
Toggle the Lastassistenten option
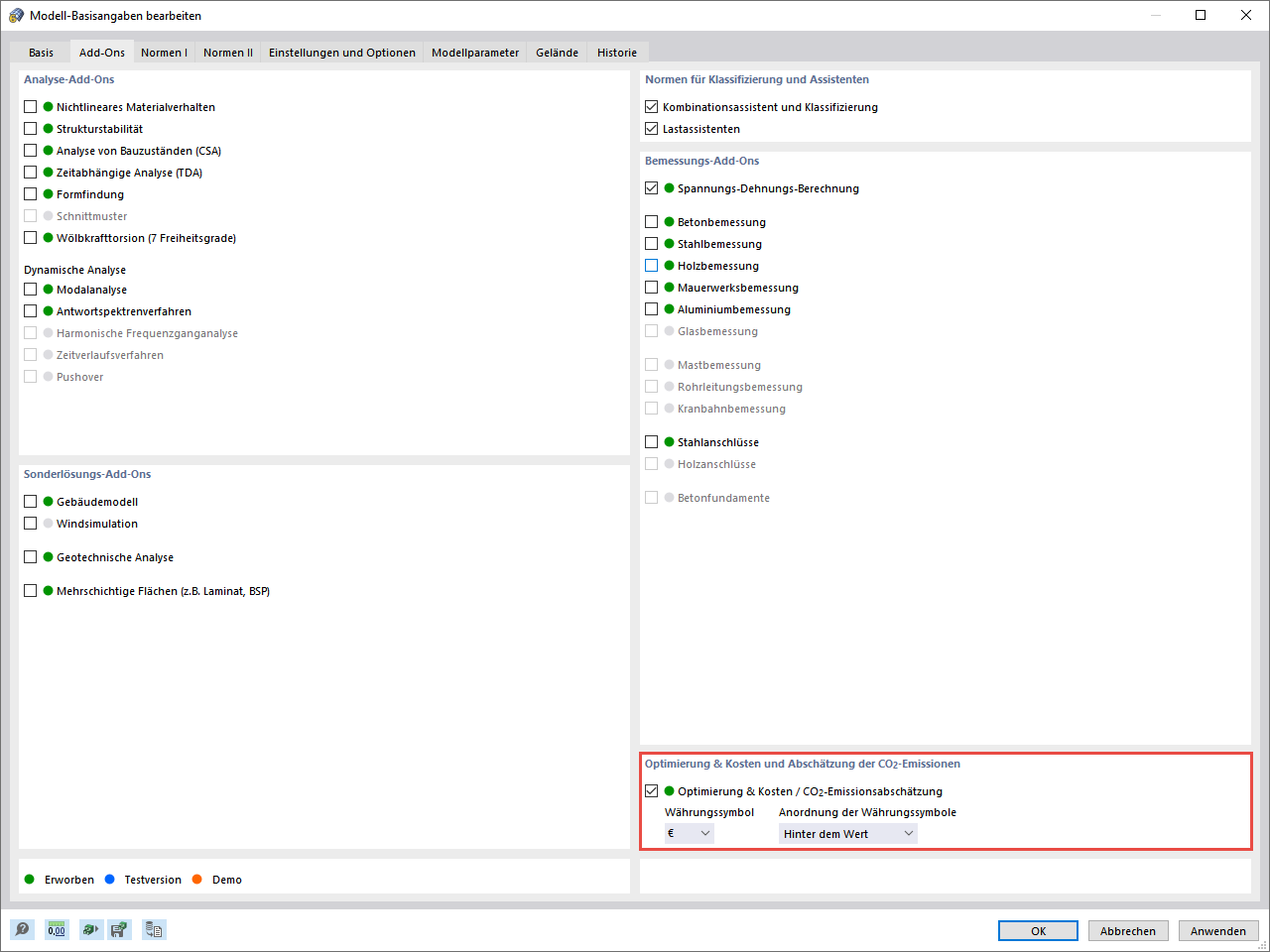pyautogui.click(x=652, y=128)
